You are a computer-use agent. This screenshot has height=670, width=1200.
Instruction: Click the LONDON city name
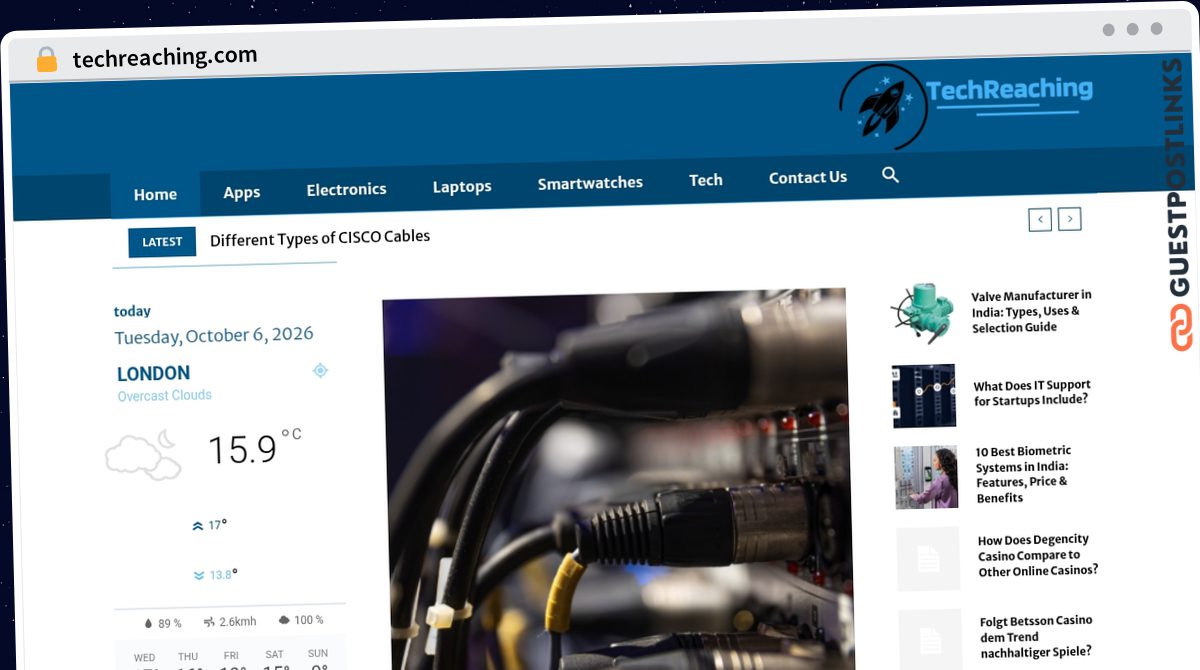click(153, 374)
